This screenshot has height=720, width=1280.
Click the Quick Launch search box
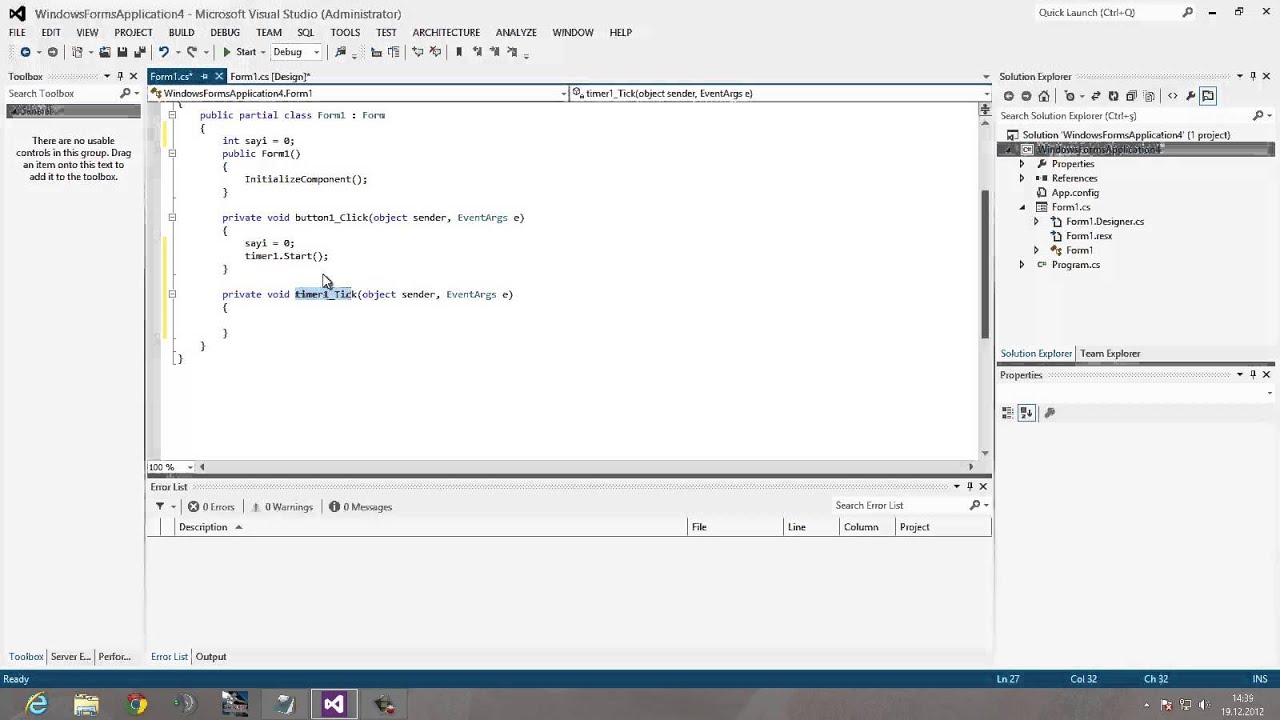tap(1107, 13)
